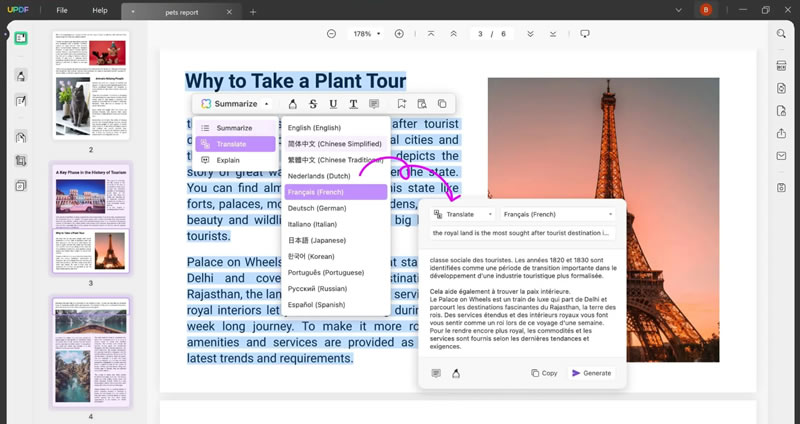The width and height of the screenshot is (800, 424).
Task: Click the search text icon in floating toolbar
Action: [422, 104]
